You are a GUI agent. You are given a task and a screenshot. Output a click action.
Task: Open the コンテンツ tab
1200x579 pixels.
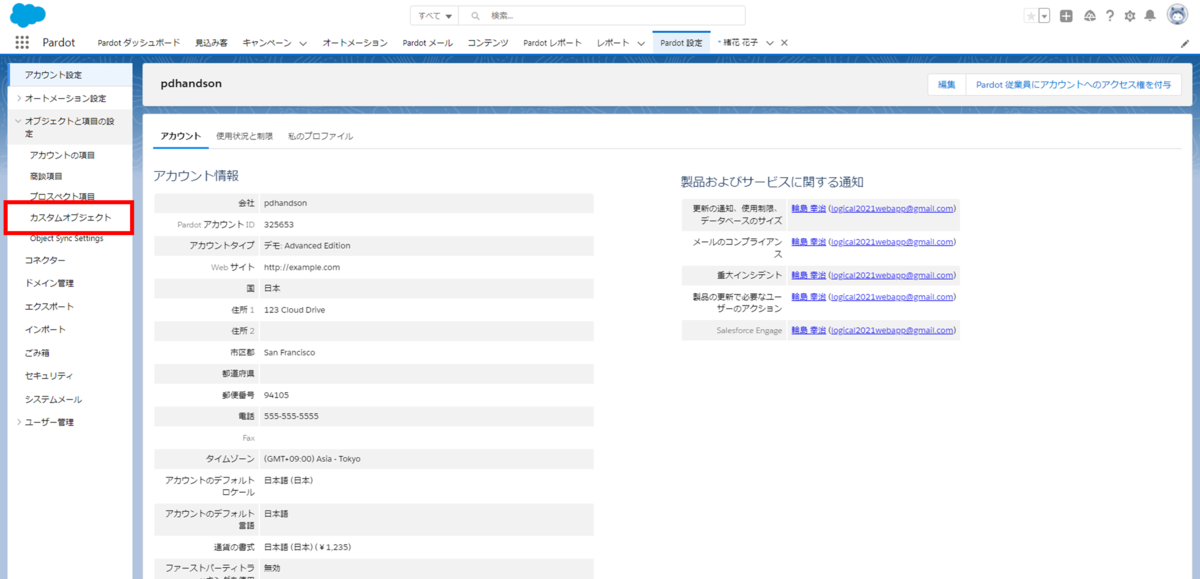click(x=488, y=43)
